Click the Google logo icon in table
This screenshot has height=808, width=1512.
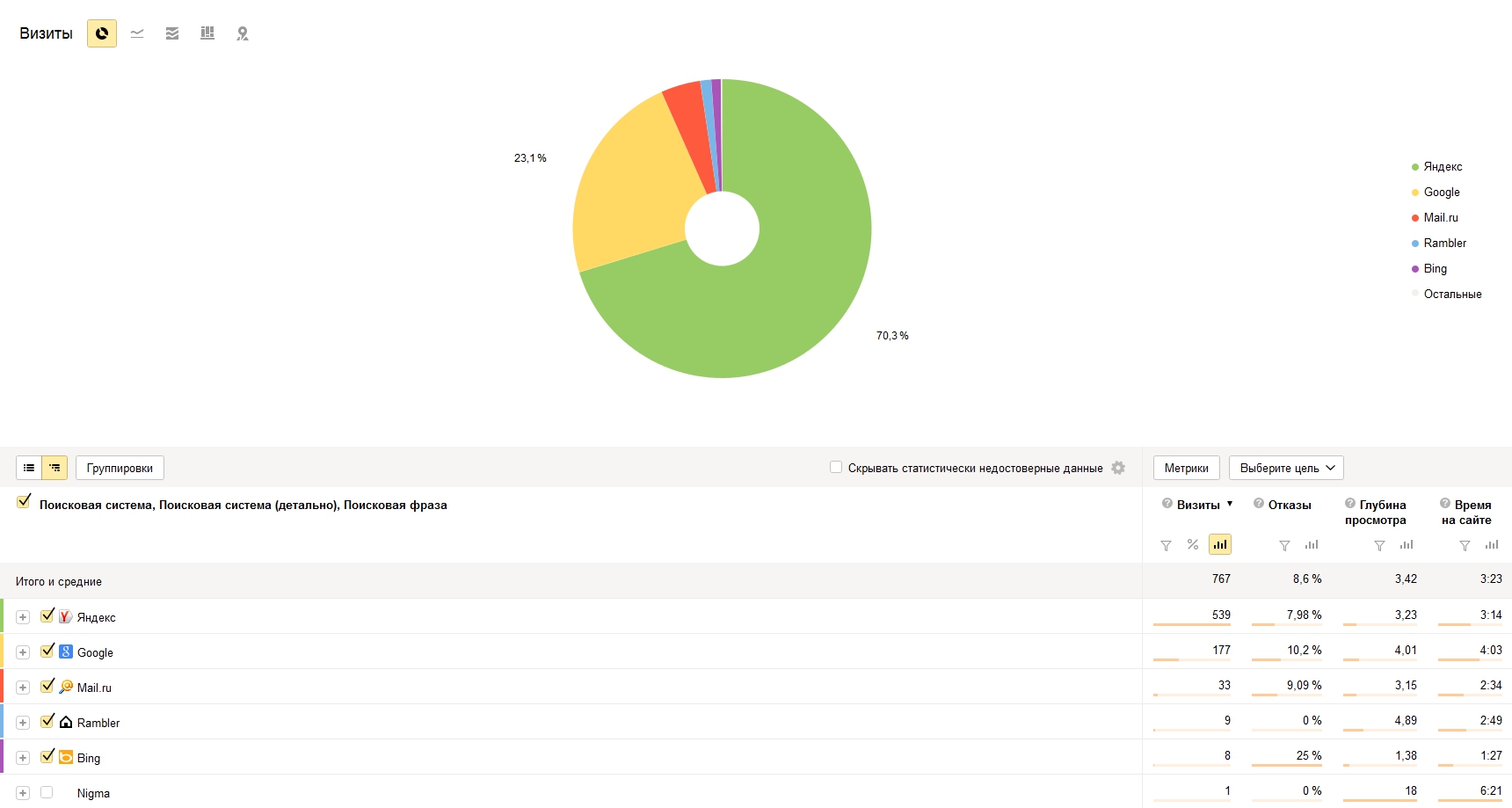(66, 651)
